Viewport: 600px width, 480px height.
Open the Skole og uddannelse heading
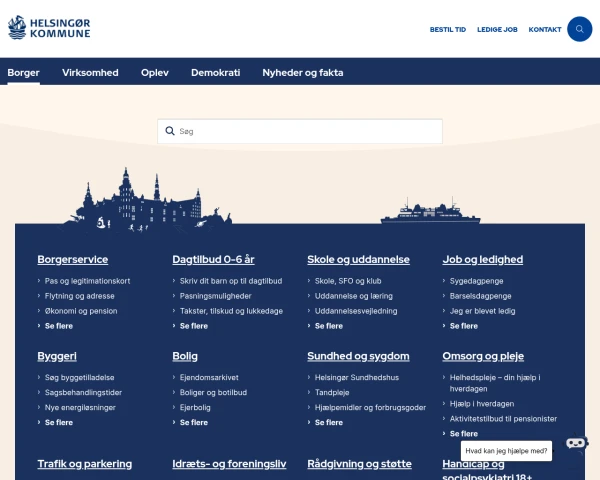(358, 260)
